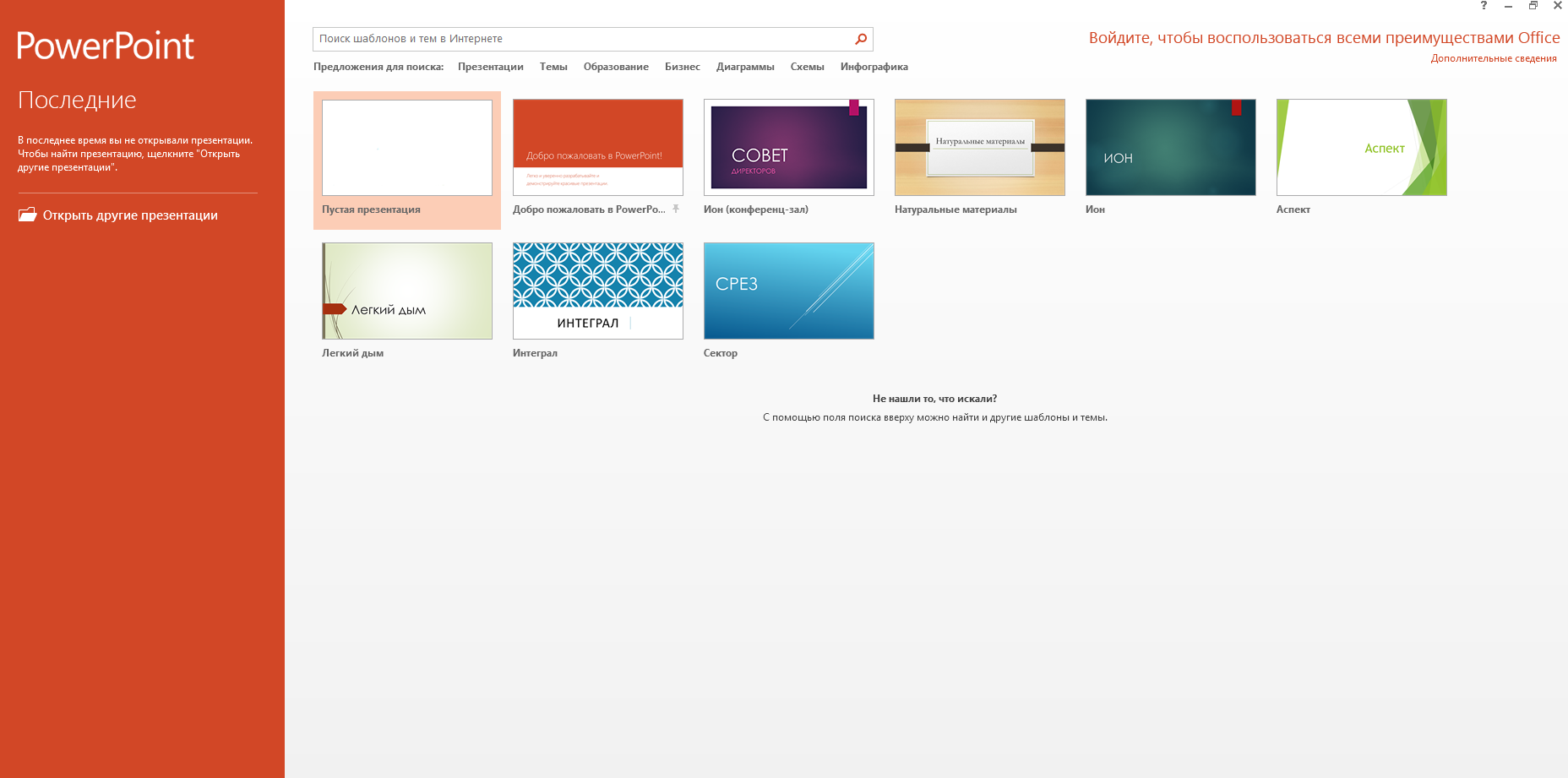1568x778 pixels.
Task: Click 'Не нашли то, что искали?' text
Action: 934,399
